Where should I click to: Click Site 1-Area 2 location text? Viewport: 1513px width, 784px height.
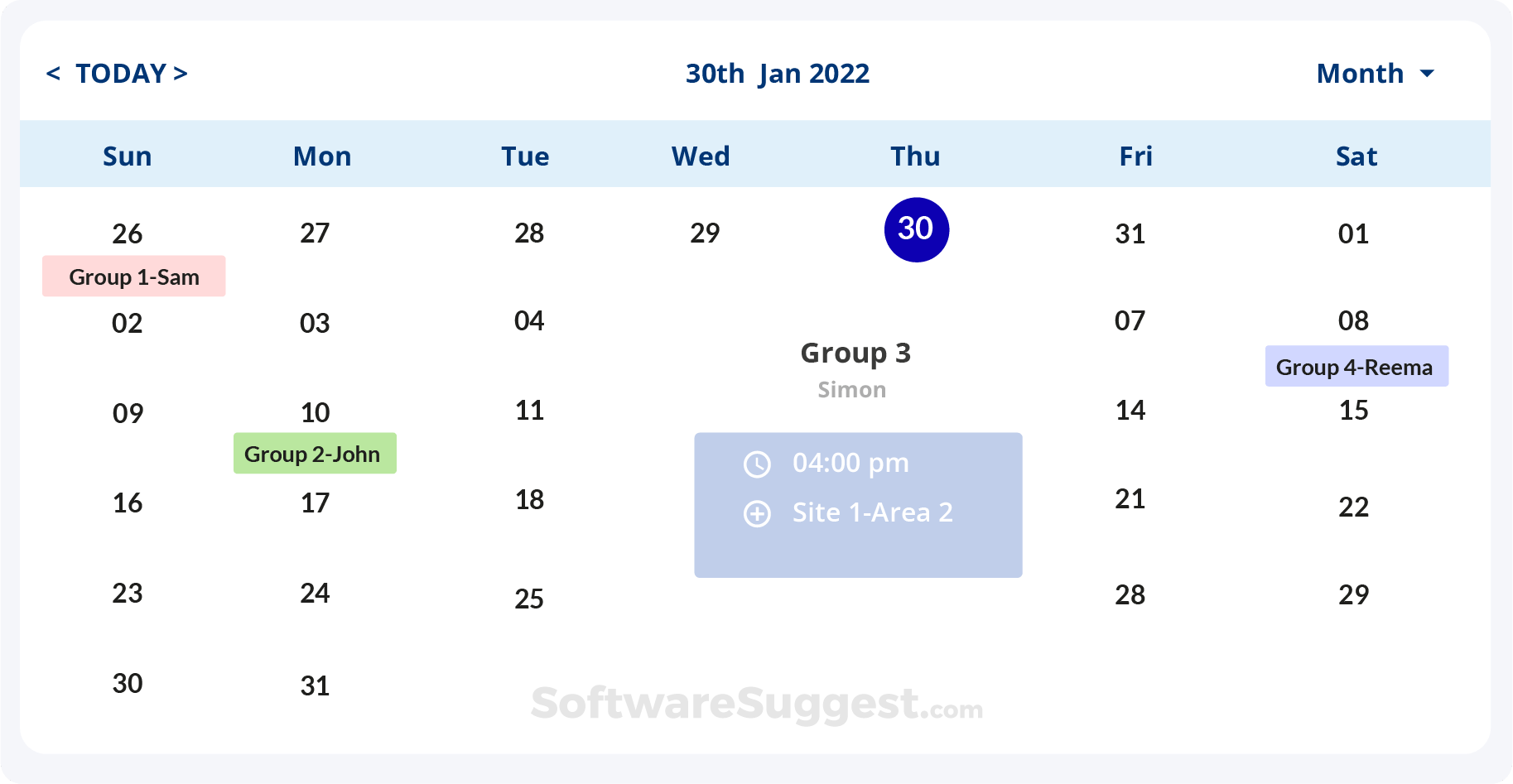coord(872,512)
